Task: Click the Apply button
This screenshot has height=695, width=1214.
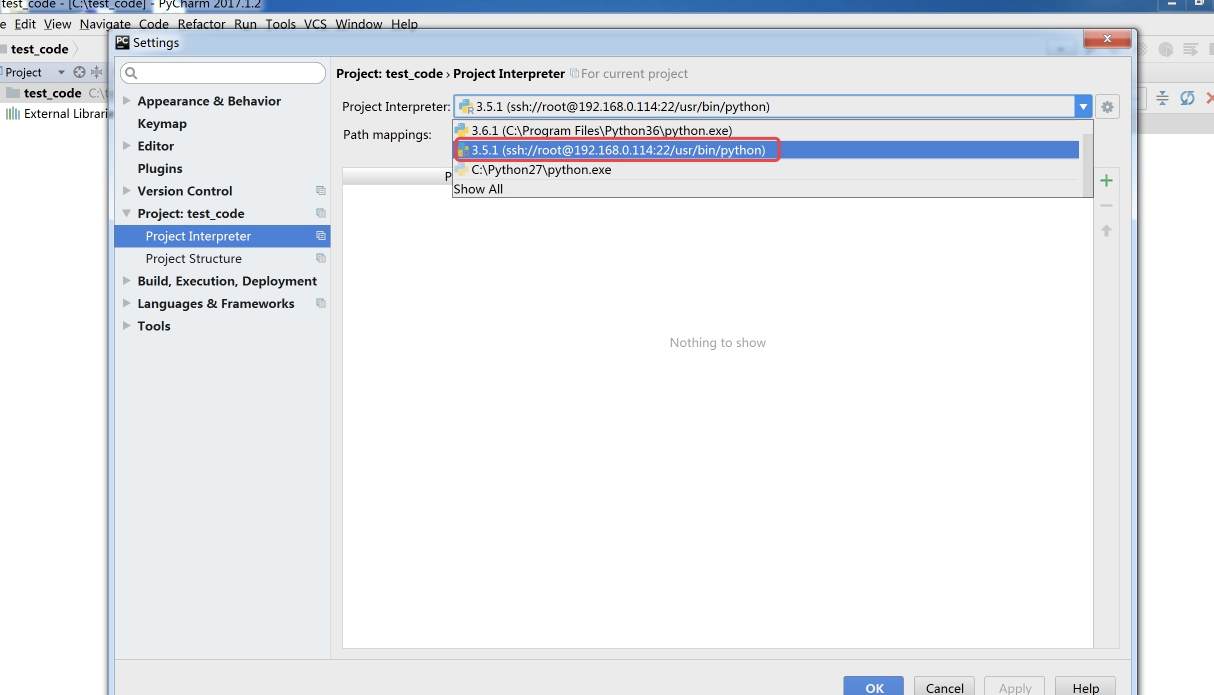Action: click(1015, 687)
